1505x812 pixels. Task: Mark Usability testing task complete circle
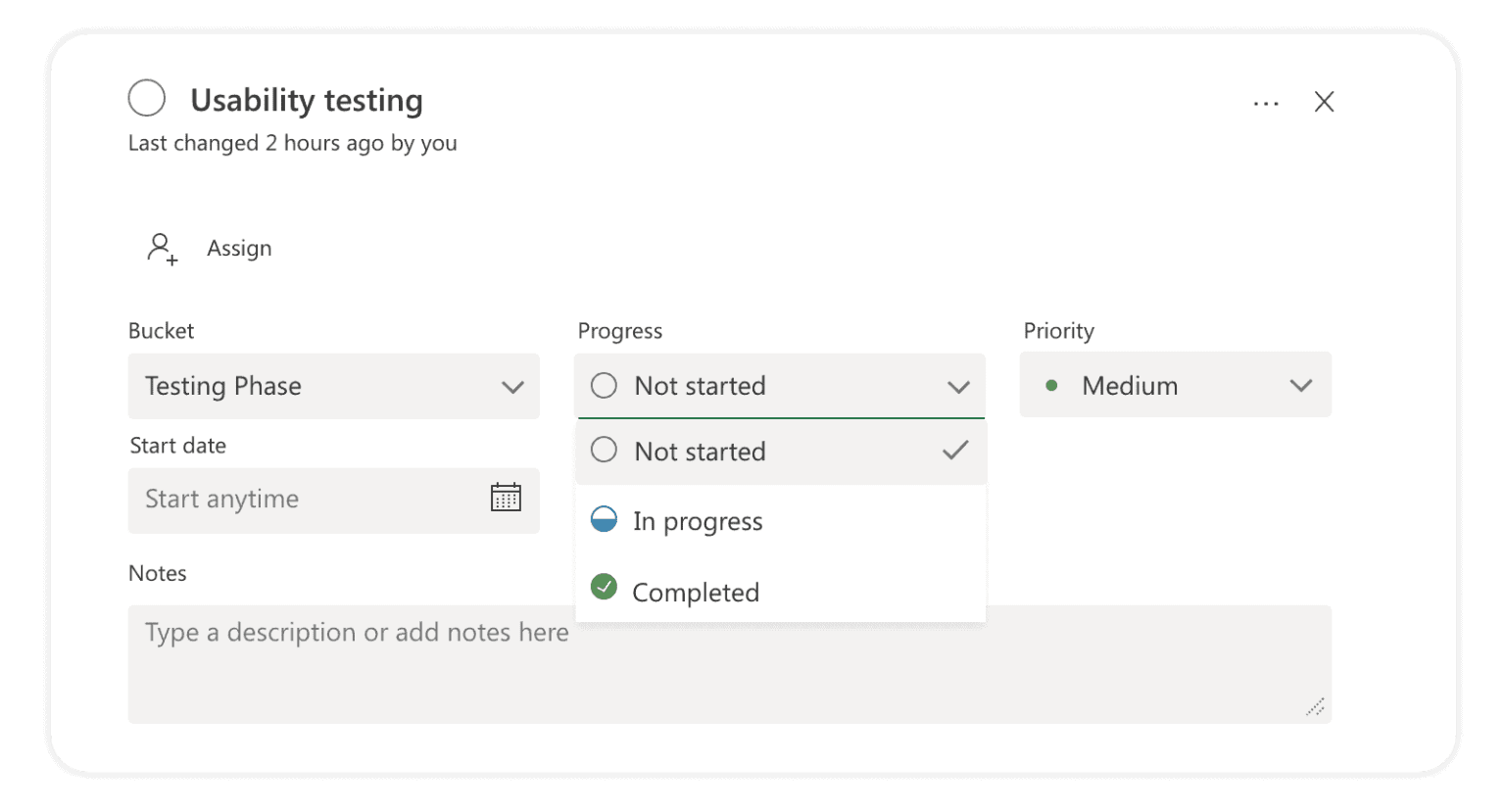pos(147,98)
